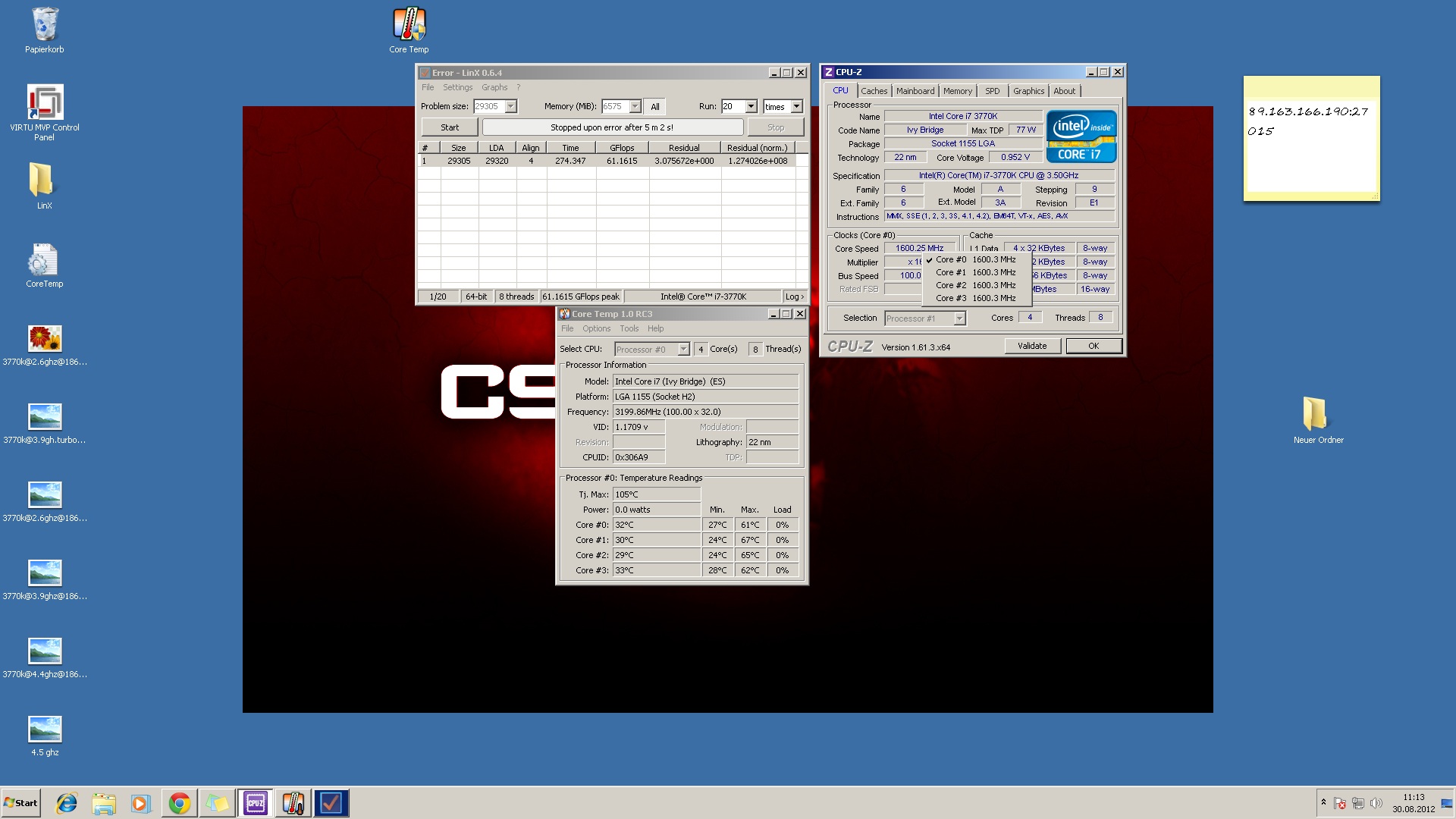Viewport: 1456px width, 819px height.
Task: Open the Graphs menu in LinX
Action: (494, 87)
